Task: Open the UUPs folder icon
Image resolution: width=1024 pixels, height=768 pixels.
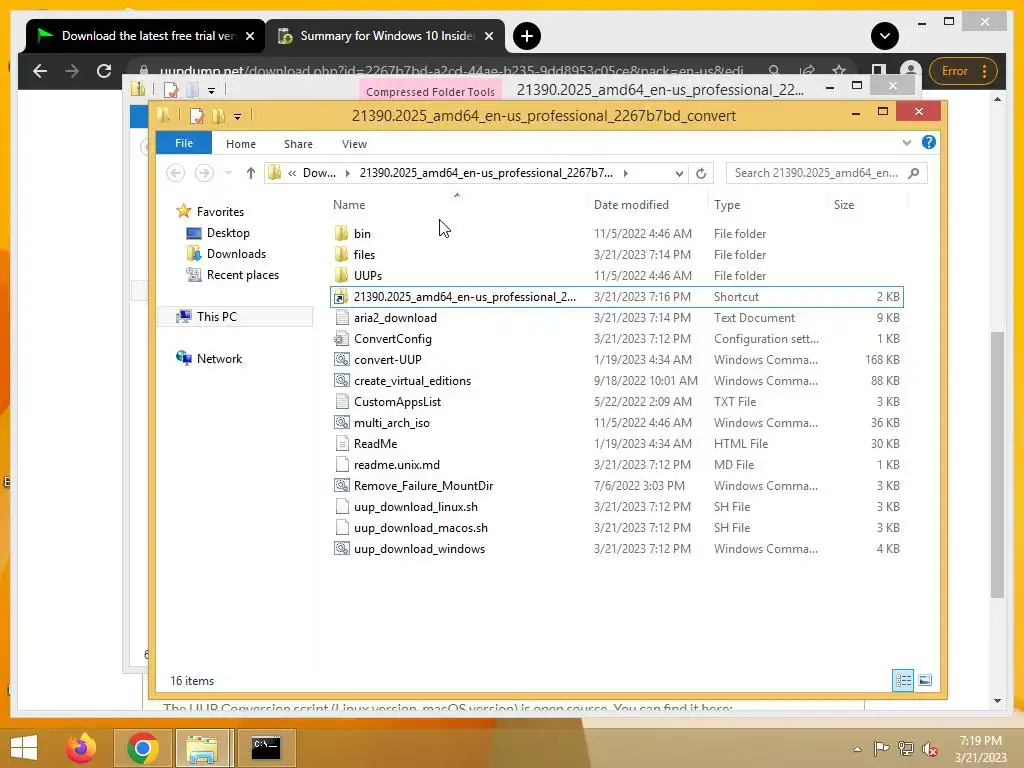Action: pos(341,276)
